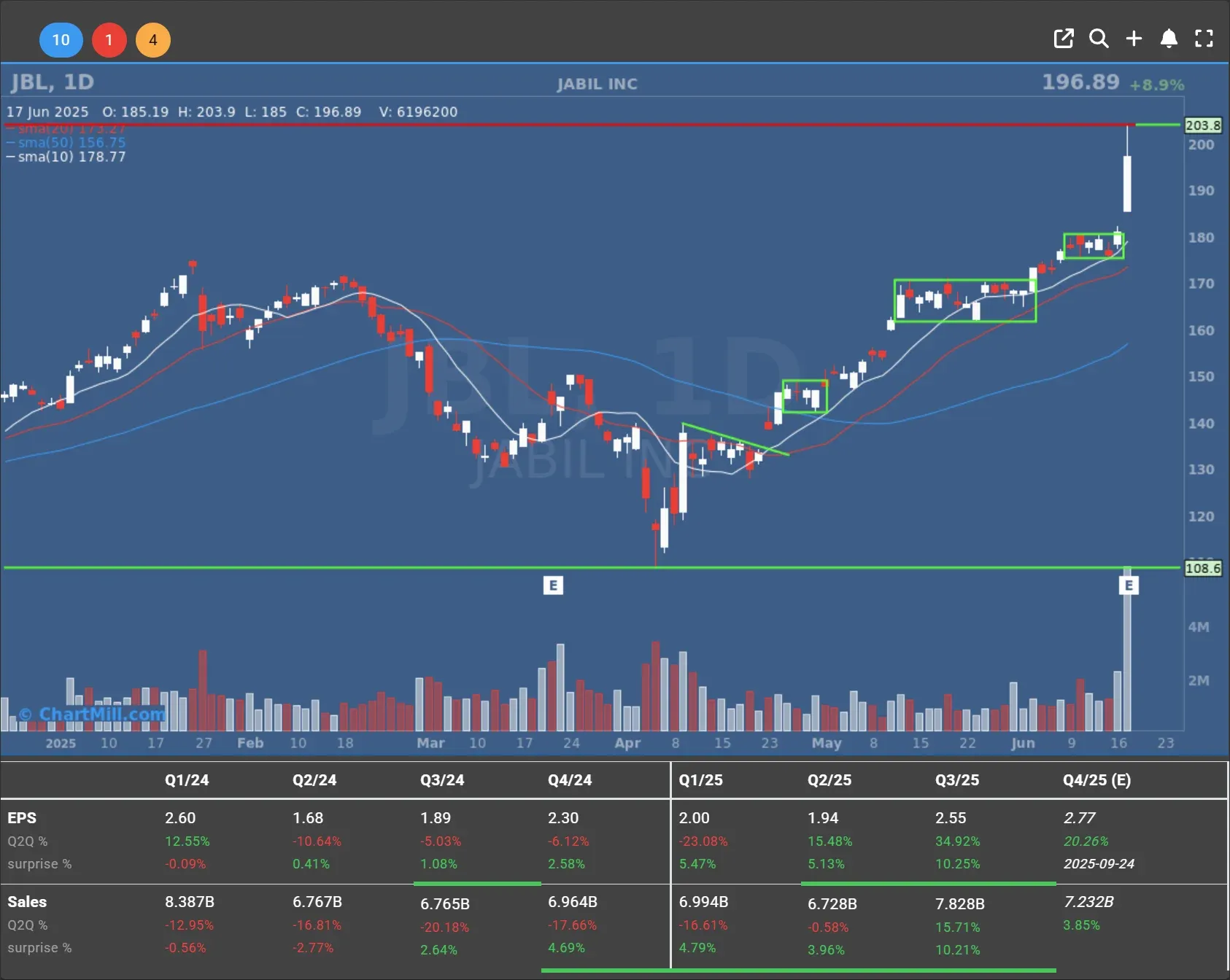Click the EPS row label
1230x980 pixels.
(x=22, y=818)
